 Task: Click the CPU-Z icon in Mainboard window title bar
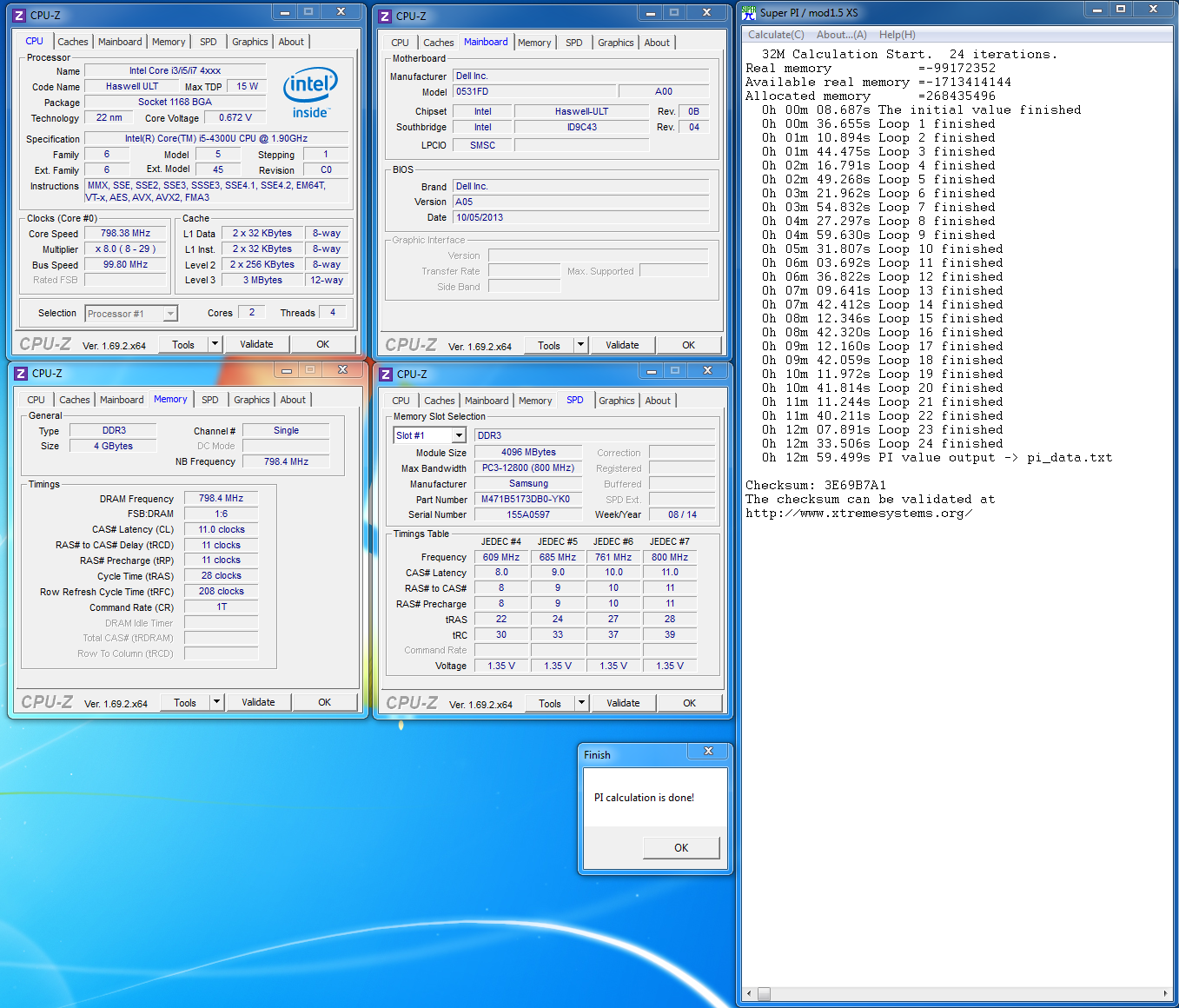pyautogui.click(x=386, y=16)
